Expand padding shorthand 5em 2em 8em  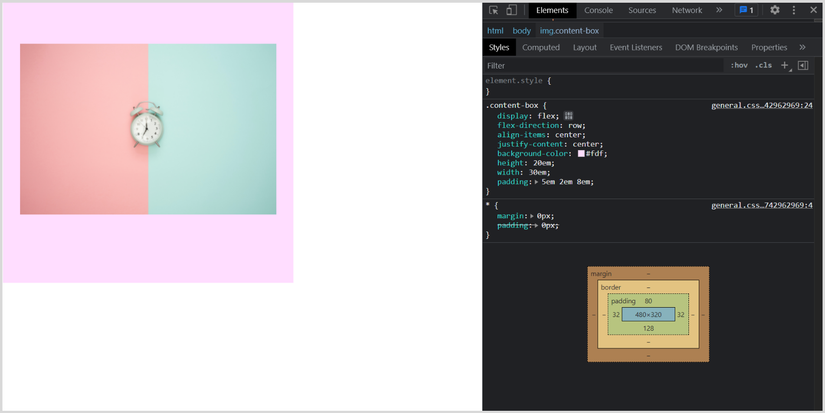[537, 182]
